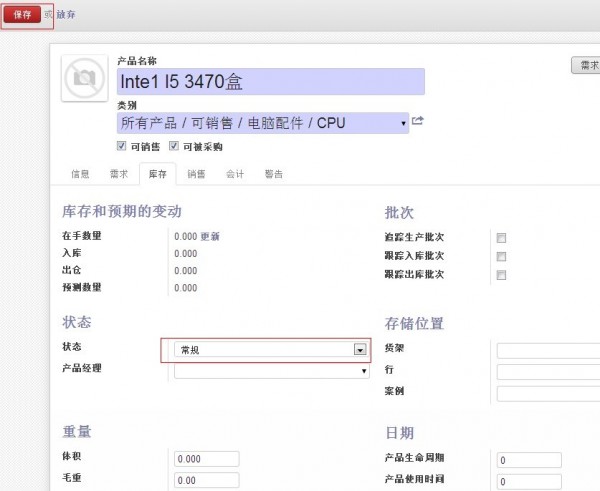Click the 行 input field

pyautogui.click(x=548, y=372)
